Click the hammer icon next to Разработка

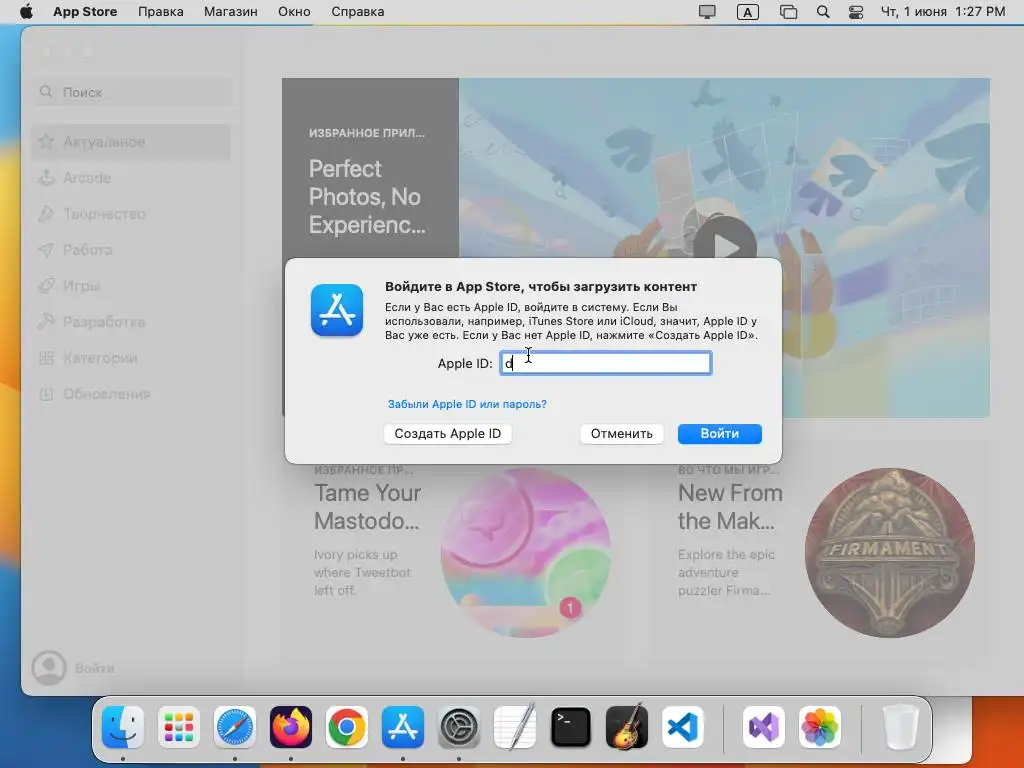(x=46, y=321)
